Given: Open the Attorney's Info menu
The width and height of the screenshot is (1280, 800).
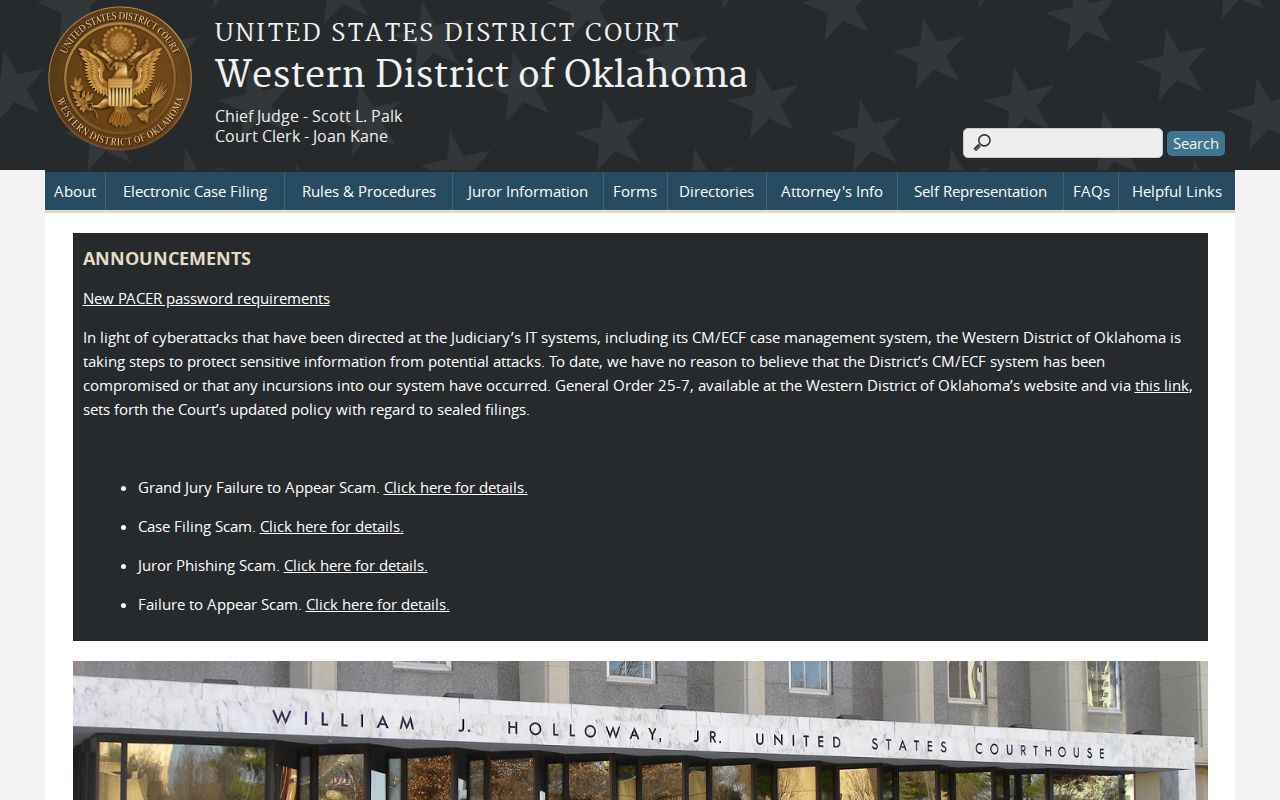Looking at the screenshot, I should [832, 191].
